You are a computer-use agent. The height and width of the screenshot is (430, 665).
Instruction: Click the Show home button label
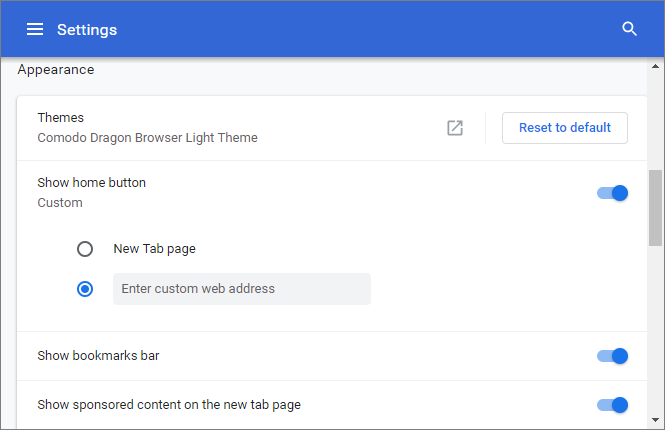point(92,182)
